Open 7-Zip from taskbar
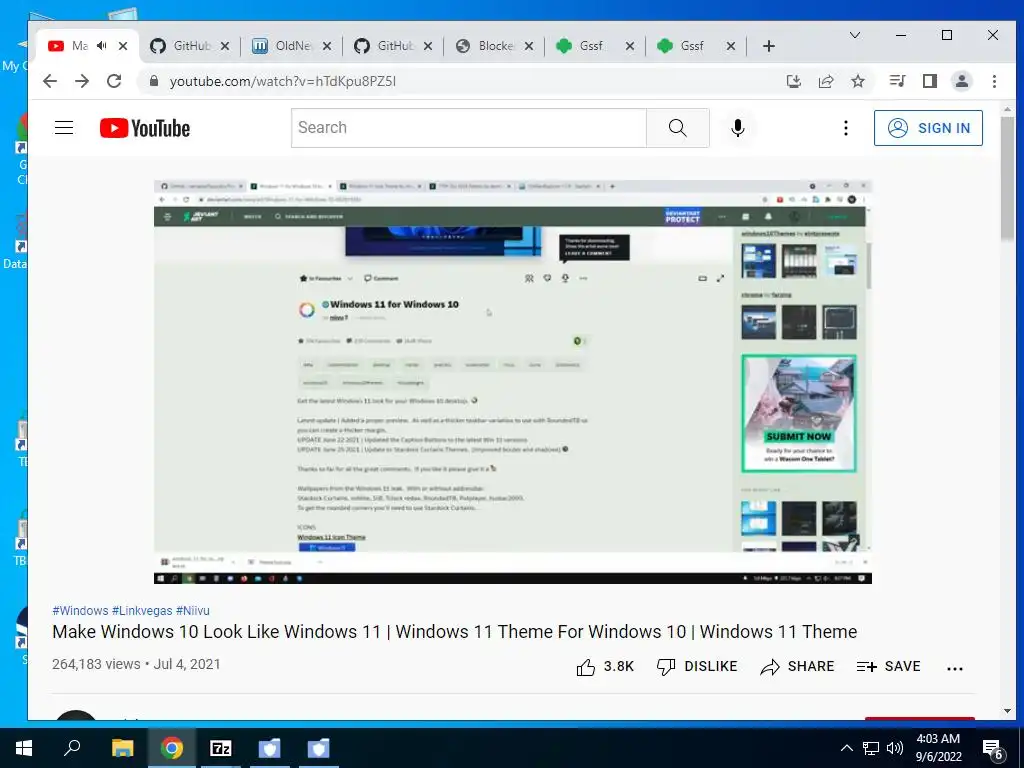Viewport: 1024px width, 768px height. [221, 748]
